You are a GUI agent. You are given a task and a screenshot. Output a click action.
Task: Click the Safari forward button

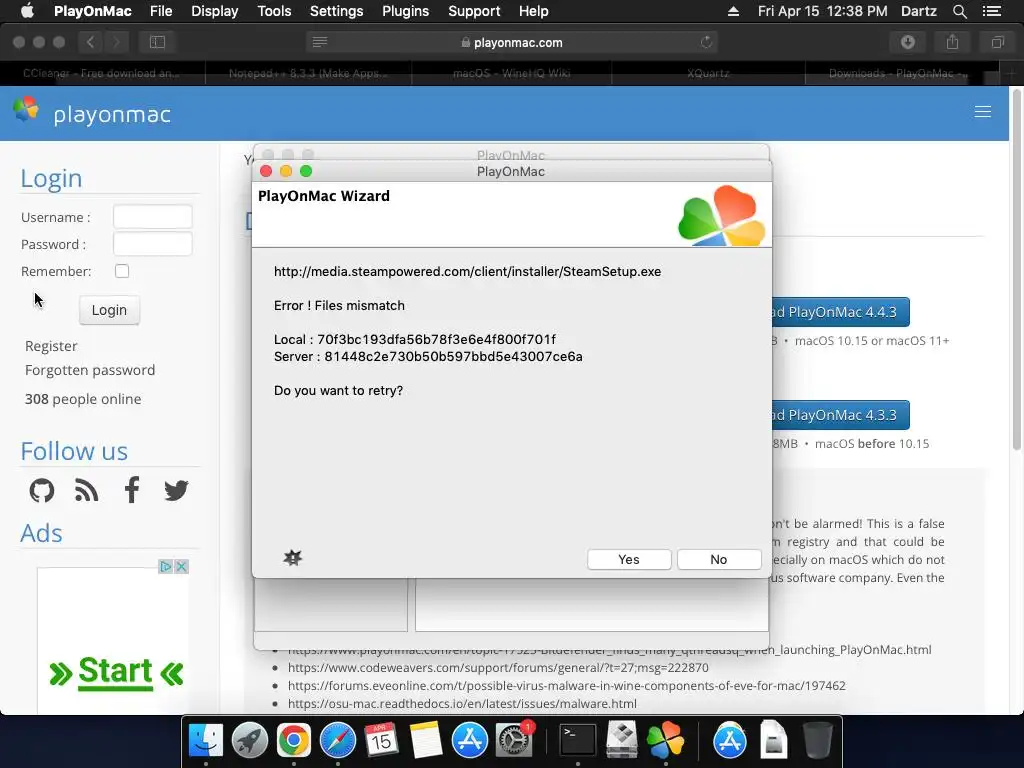116,42
